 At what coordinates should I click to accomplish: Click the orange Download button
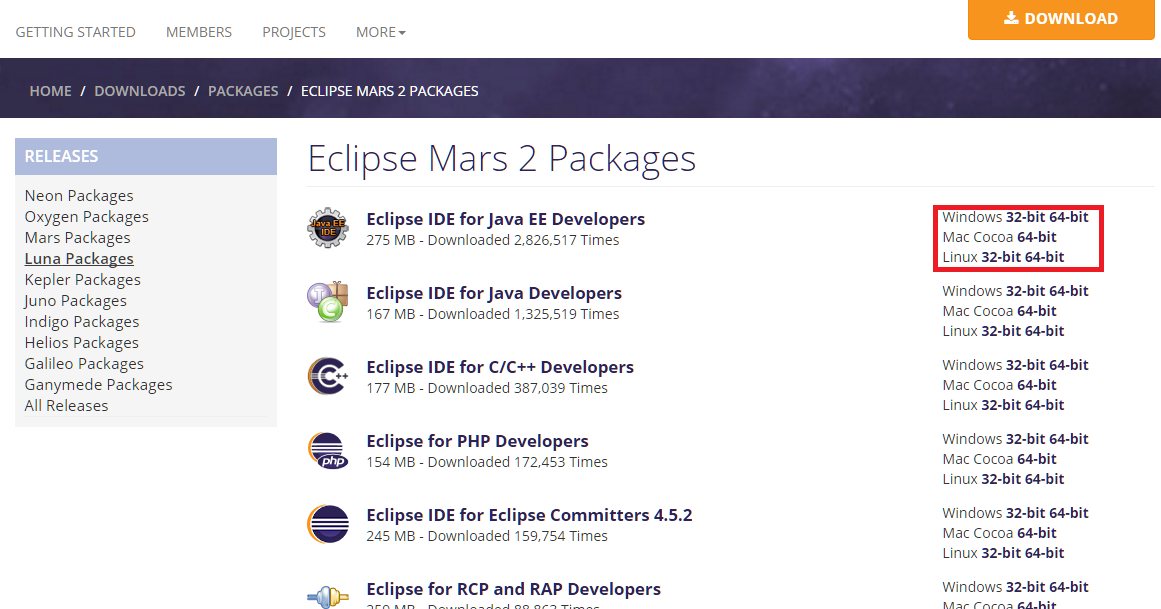tap(1061, 19)
